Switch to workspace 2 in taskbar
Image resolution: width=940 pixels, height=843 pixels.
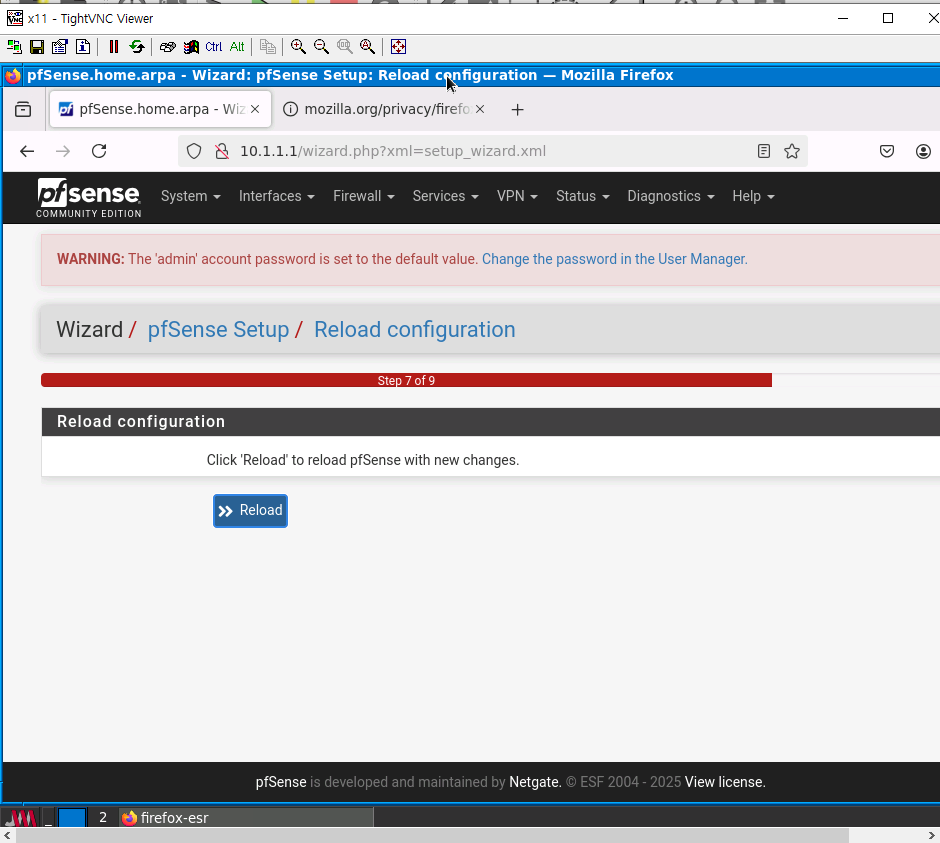click(103, 818)
